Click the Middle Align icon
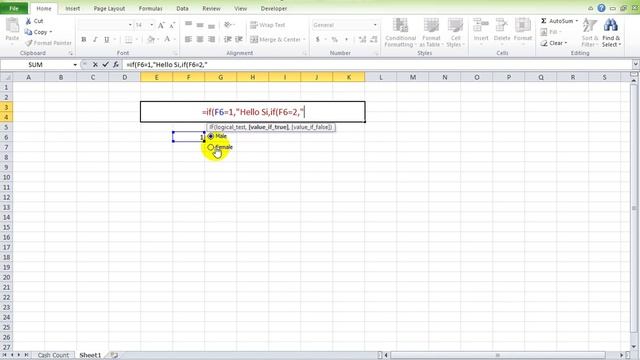Image resolution: width=640 pixels, height=360 pixels. (200, 25)
